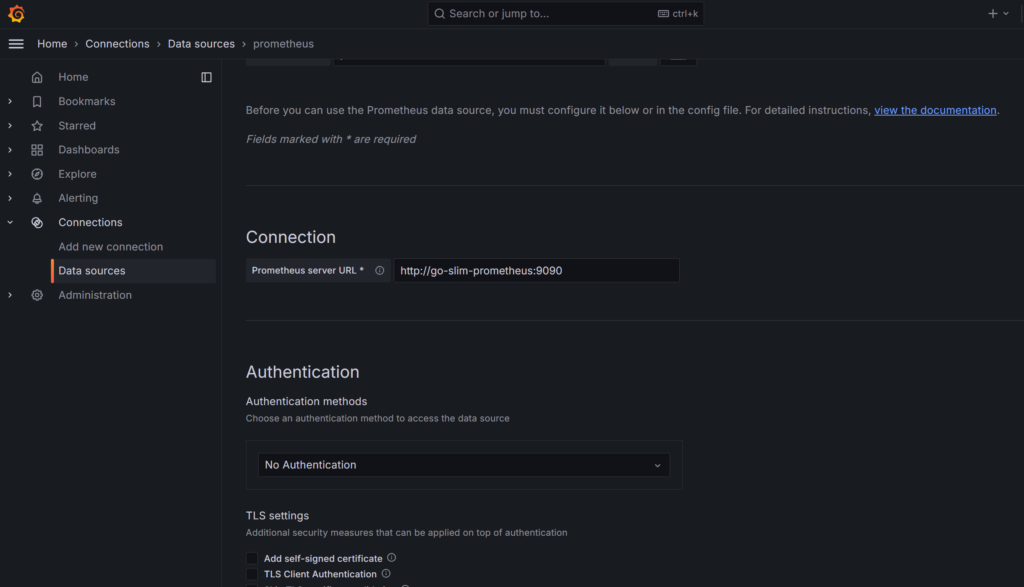This screenshot has width=1024, height=587.
Task: Open Administration in the sidebar menu
Action: tap(95, 294)
